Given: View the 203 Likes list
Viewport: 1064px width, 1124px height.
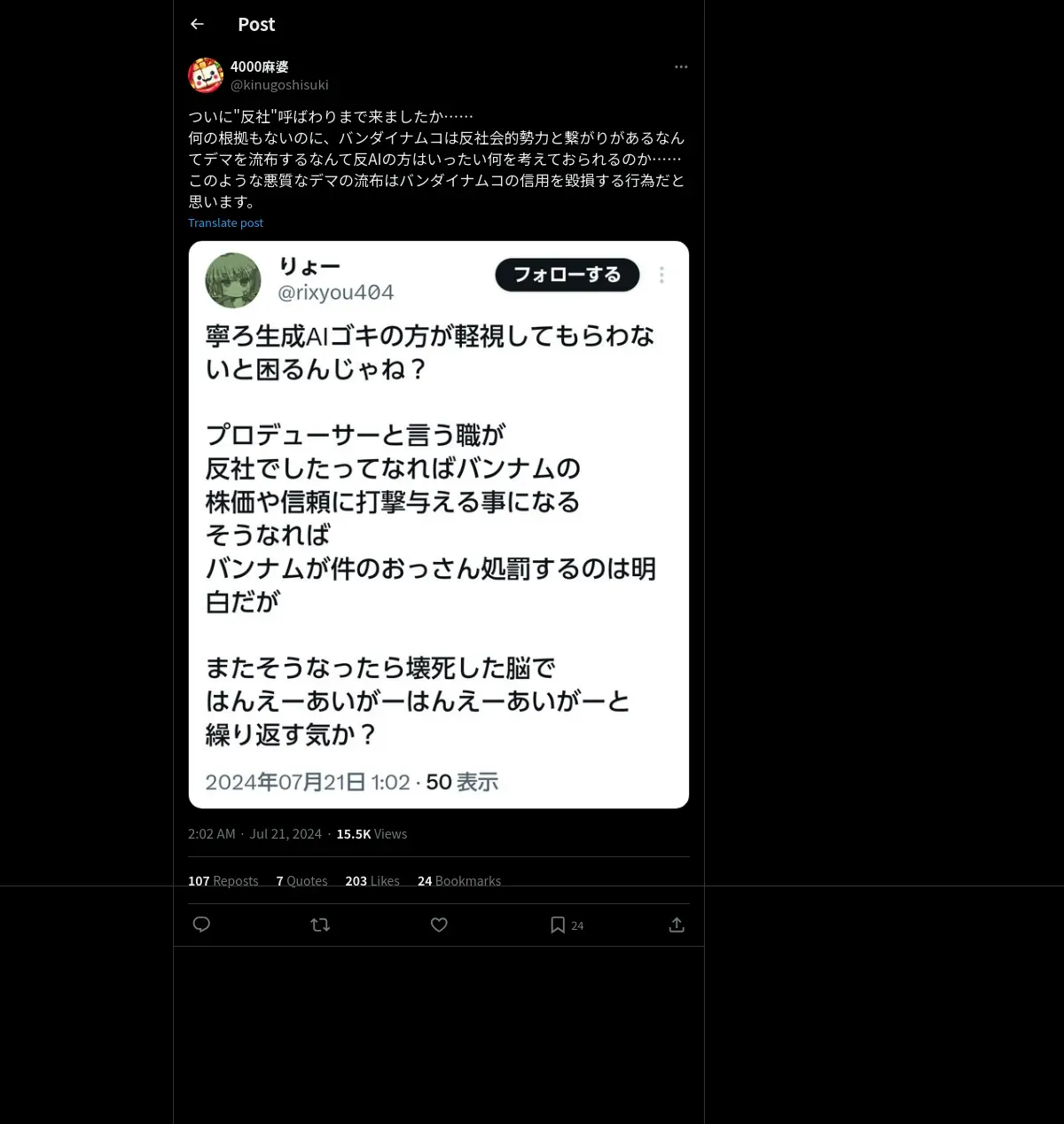Looking at the screenshot, I should click(x=372, y=880).
